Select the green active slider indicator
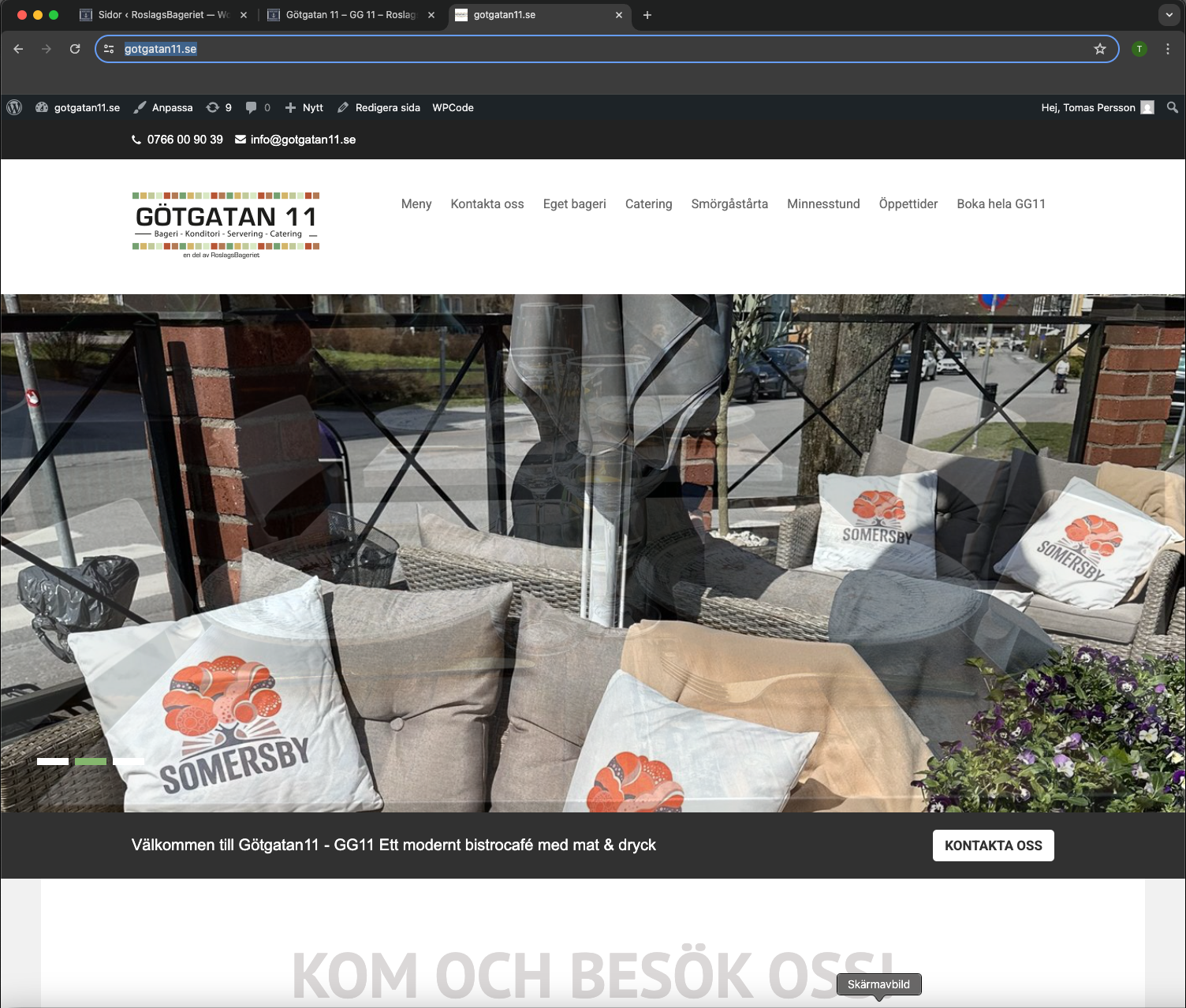The height and width of the screenshot is (1008, 1186). [x=91, y=761]
